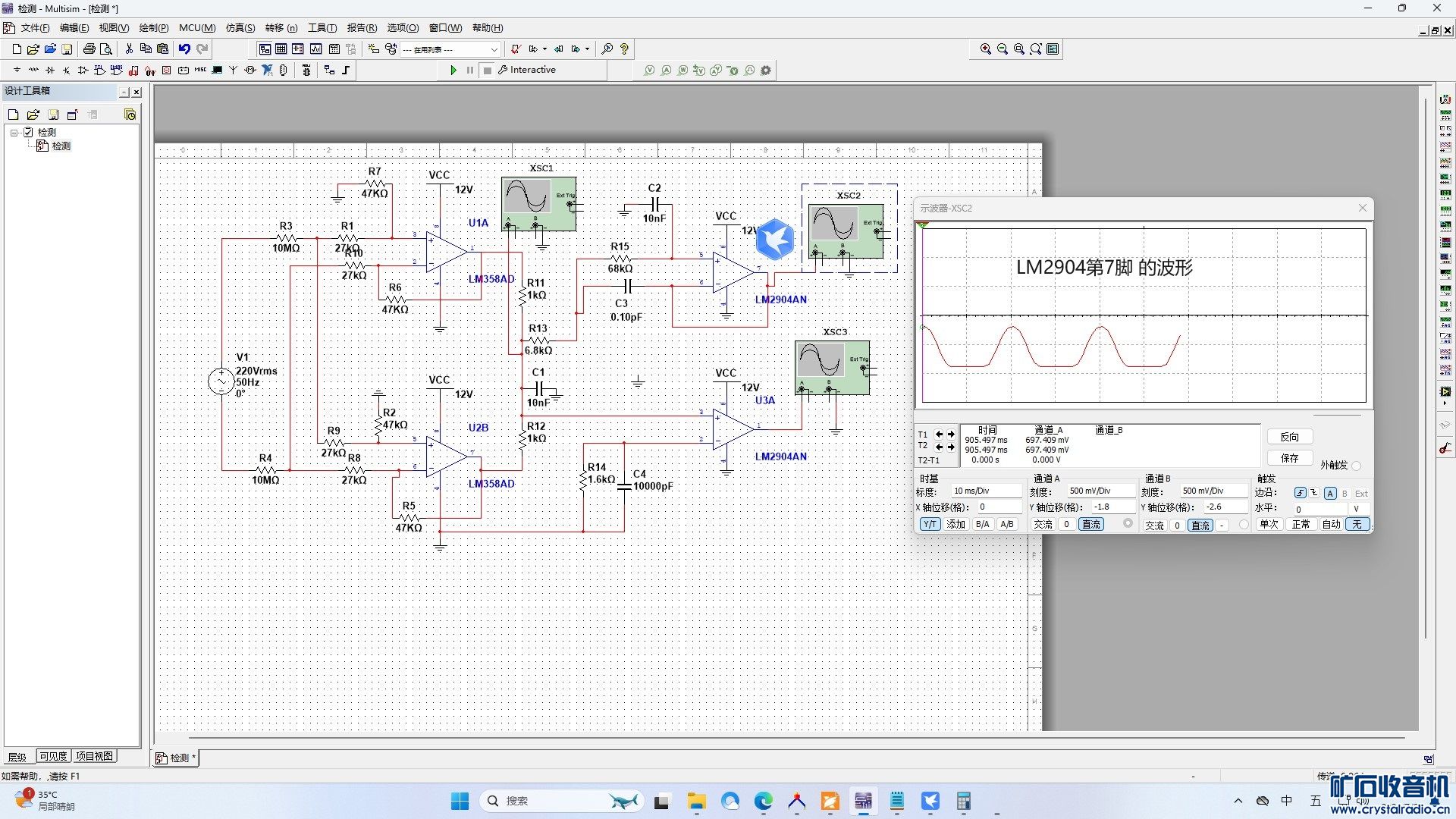Click Channel A 刻度 500 mV/Div field

(x=1100, y=491)
